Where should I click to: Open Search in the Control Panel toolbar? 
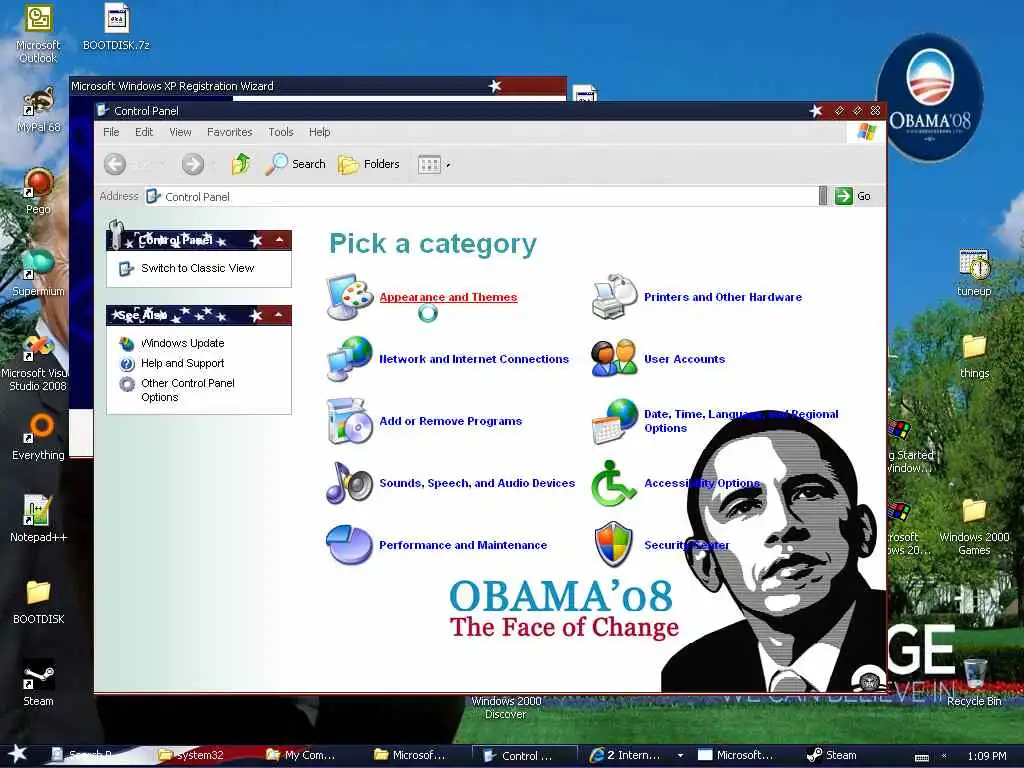(x=295, y=164)
